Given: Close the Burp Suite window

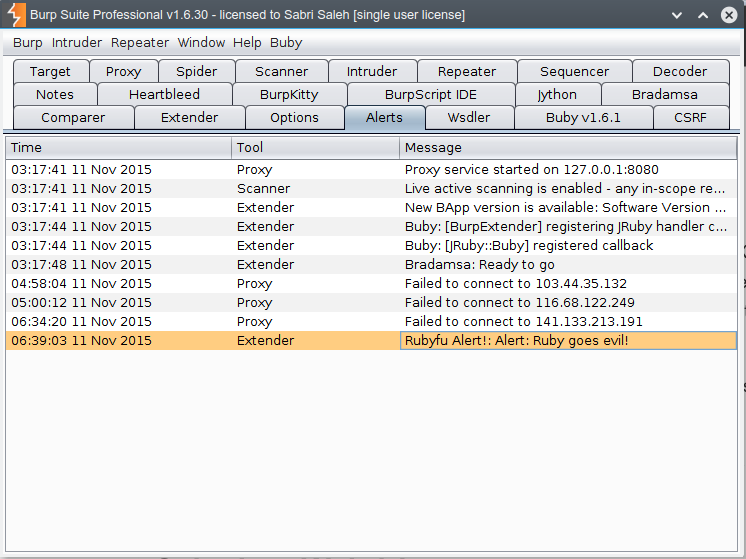Looking at the screenshot, I should click(x=729, y=16).
